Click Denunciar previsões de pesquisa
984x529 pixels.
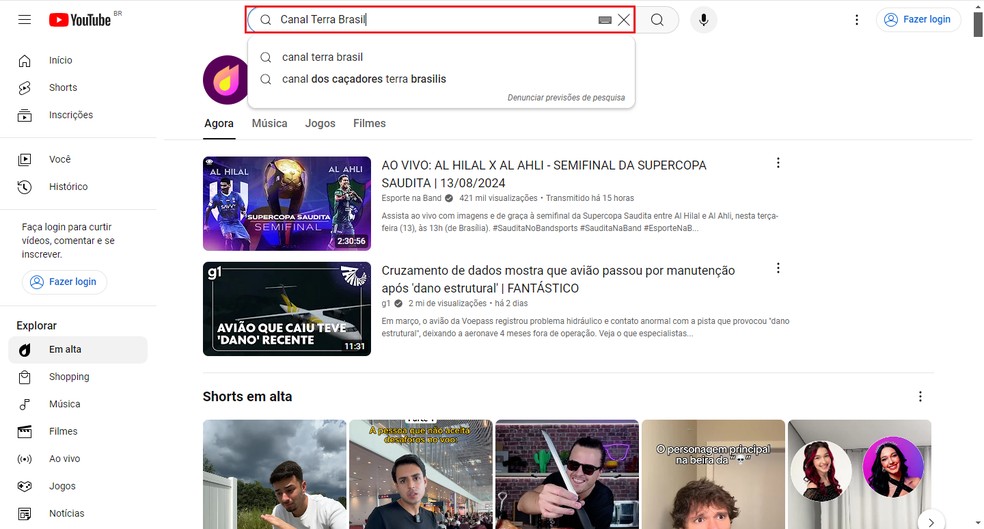566,97
